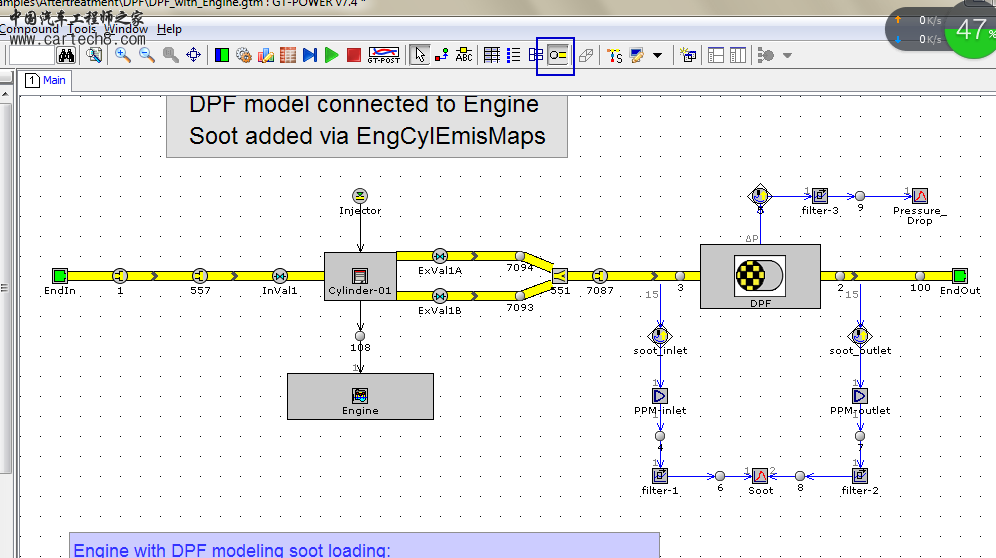Image resolution: width=996 pixels, height=558 pixels.
Task: Click the blue-green split panel icon
Action: [x=222, y=55]
